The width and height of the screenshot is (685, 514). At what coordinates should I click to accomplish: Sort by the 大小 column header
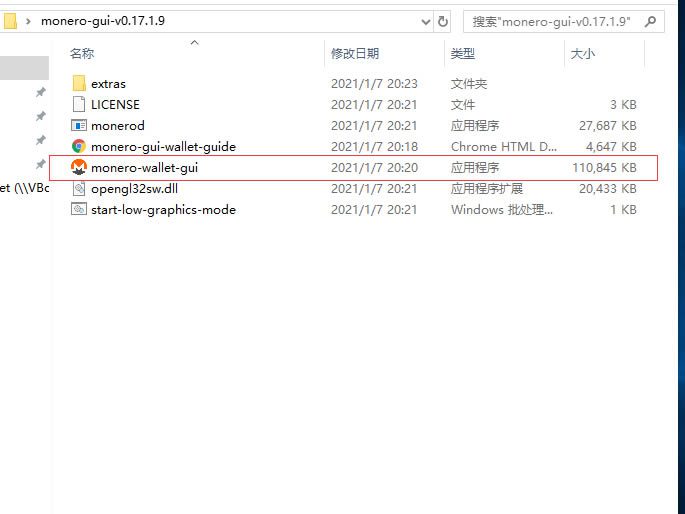click(x=582, y=54)
